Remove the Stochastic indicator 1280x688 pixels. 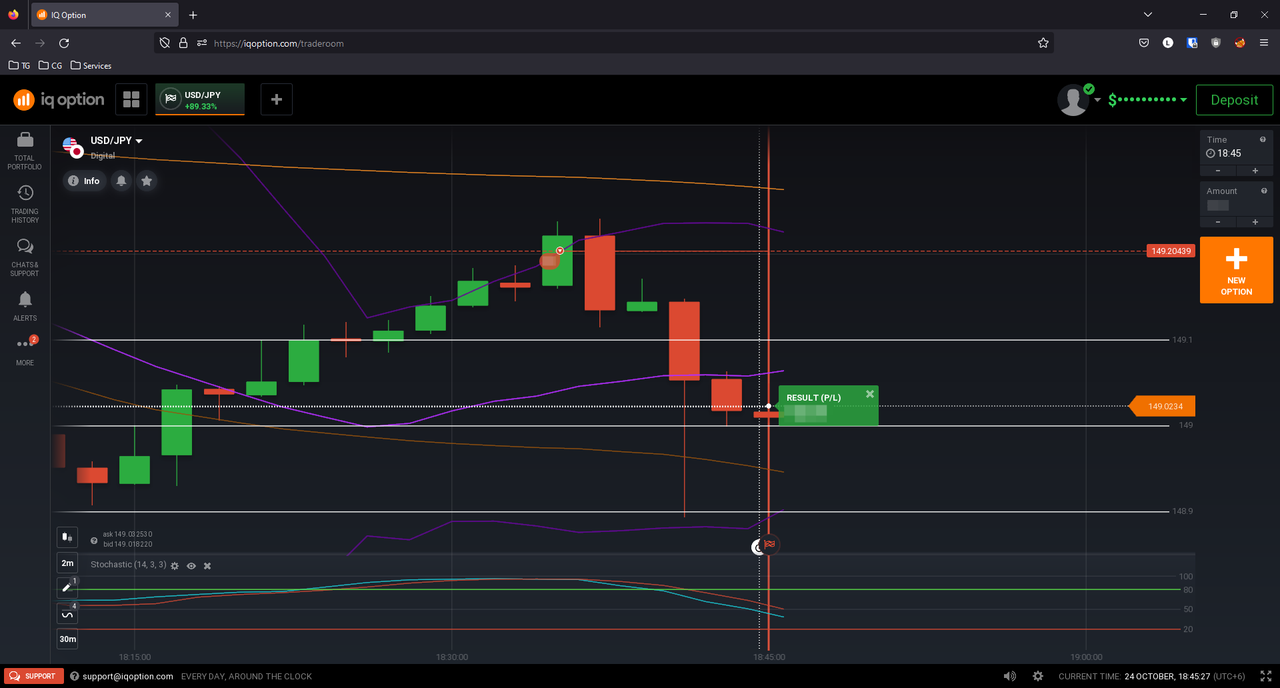coord(207,566)
